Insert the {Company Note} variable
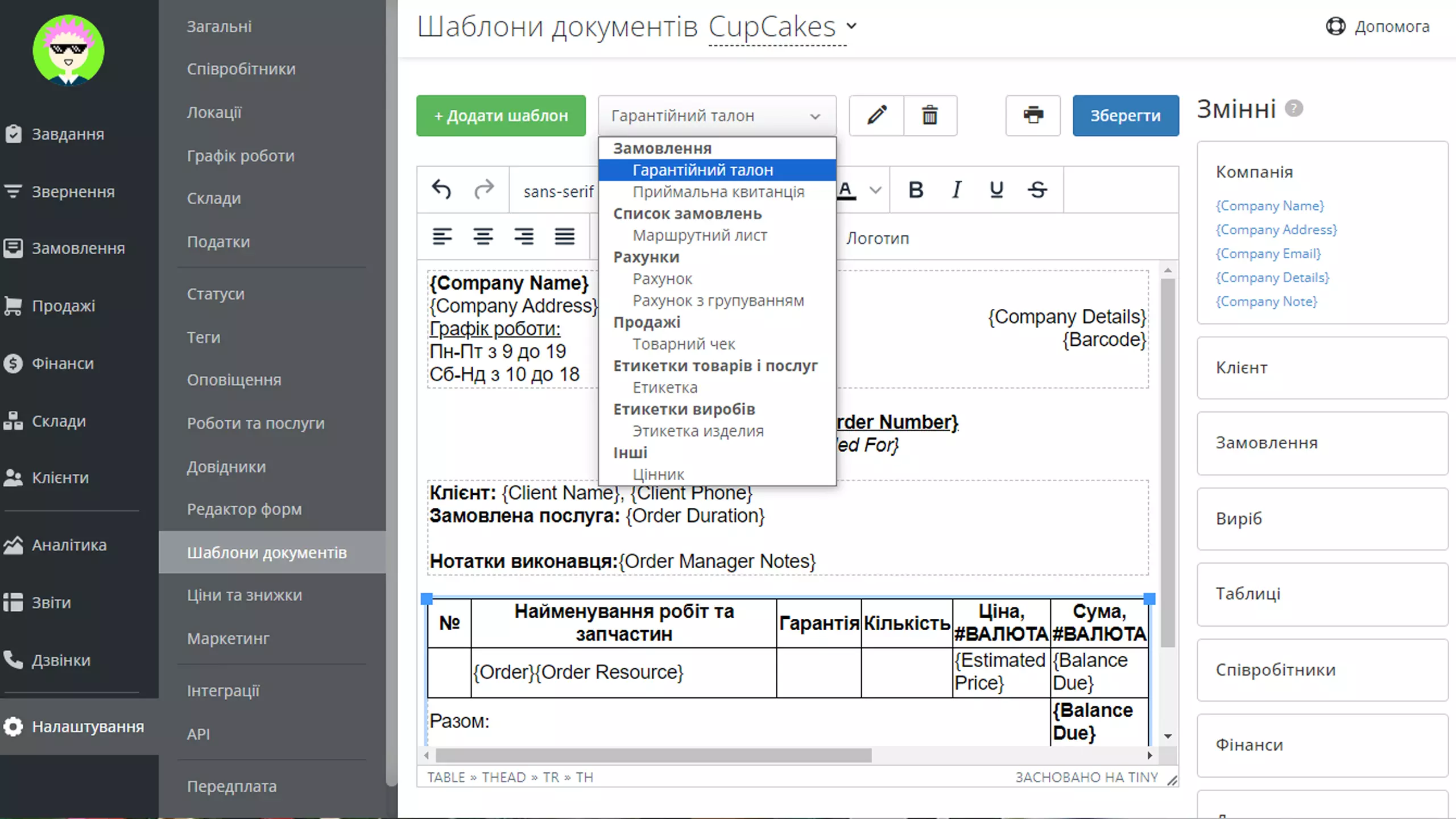This screenshot has height=819, width=1456. [1266, 301]
